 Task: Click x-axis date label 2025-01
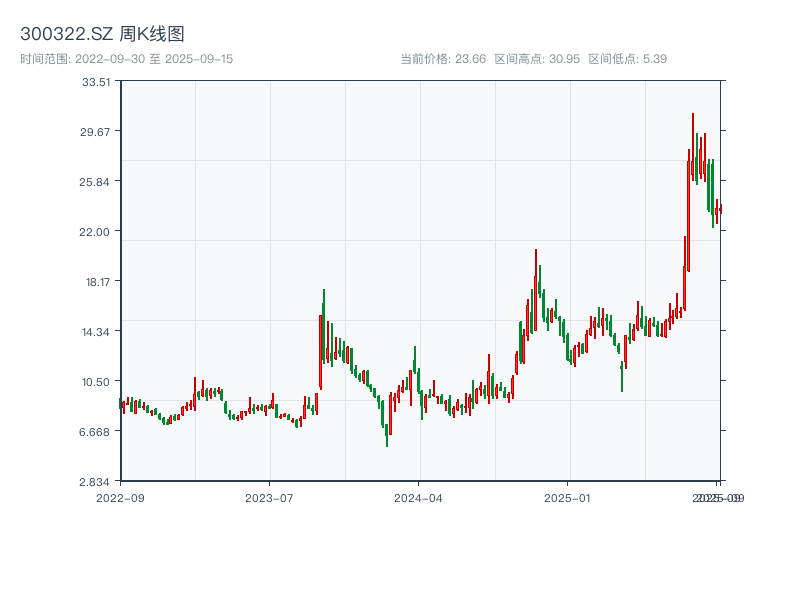tap(567, 498)
